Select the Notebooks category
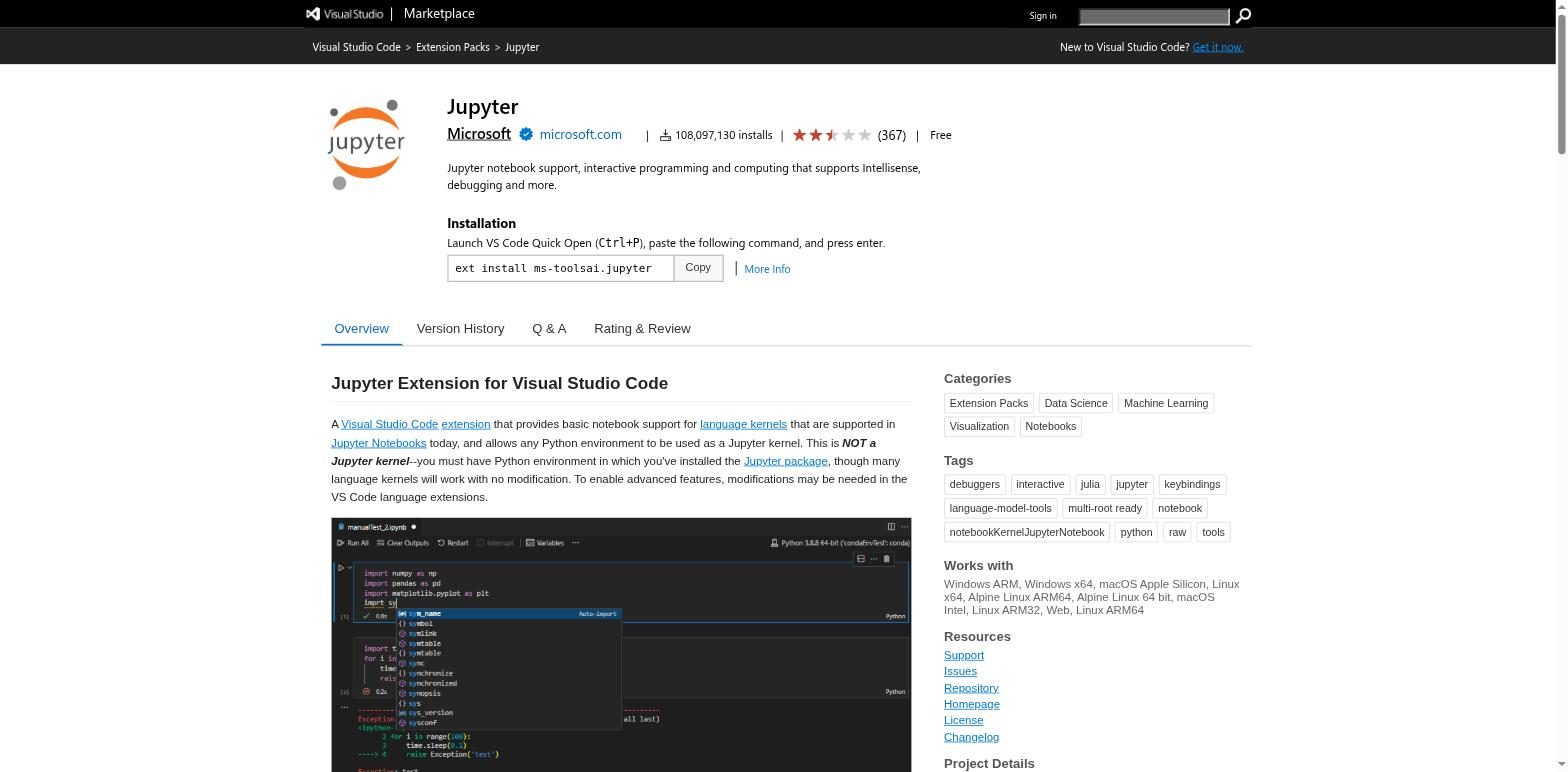Screen dimensions: 1568x772 (x=1050, y=426)
